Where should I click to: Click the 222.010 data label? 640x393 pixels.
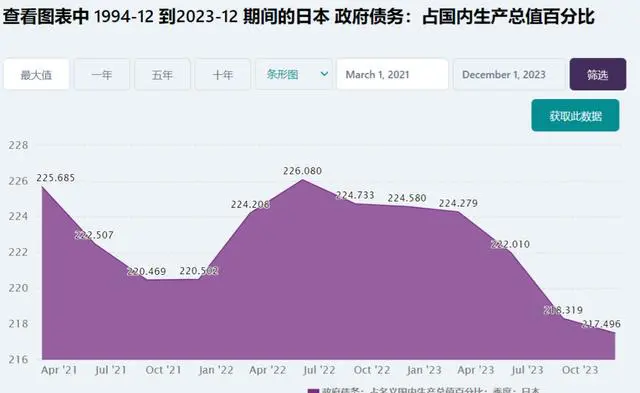[510, 244]
